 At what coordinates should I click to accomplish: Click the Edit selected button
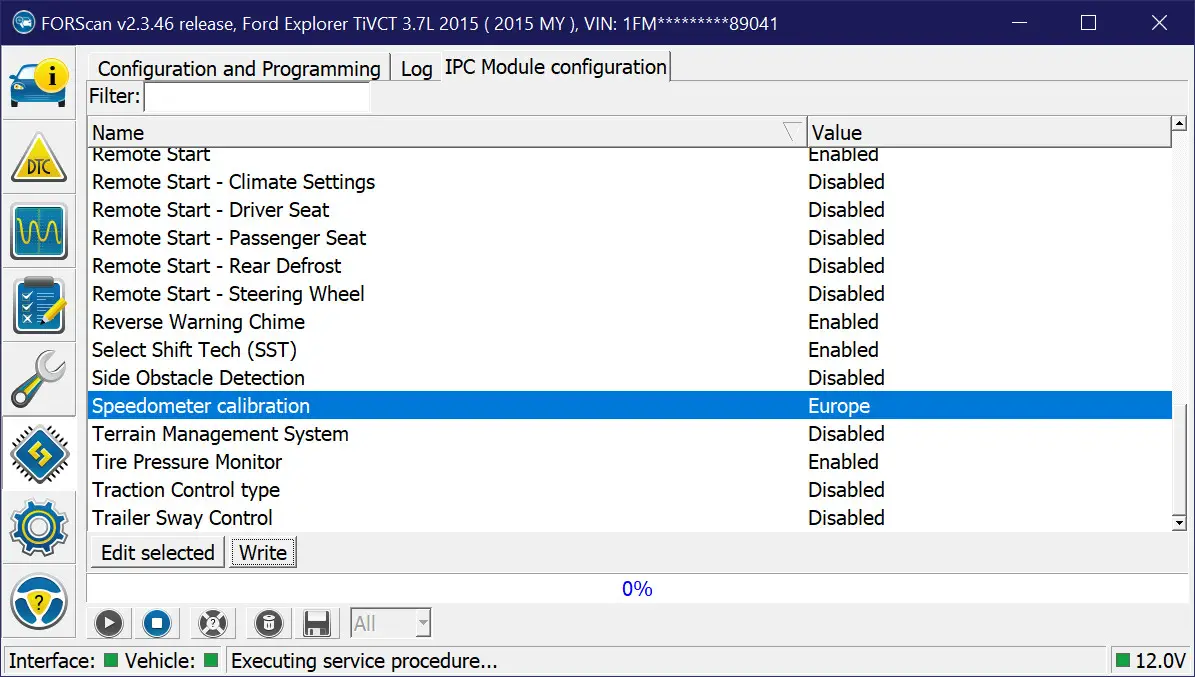point(158,552)
